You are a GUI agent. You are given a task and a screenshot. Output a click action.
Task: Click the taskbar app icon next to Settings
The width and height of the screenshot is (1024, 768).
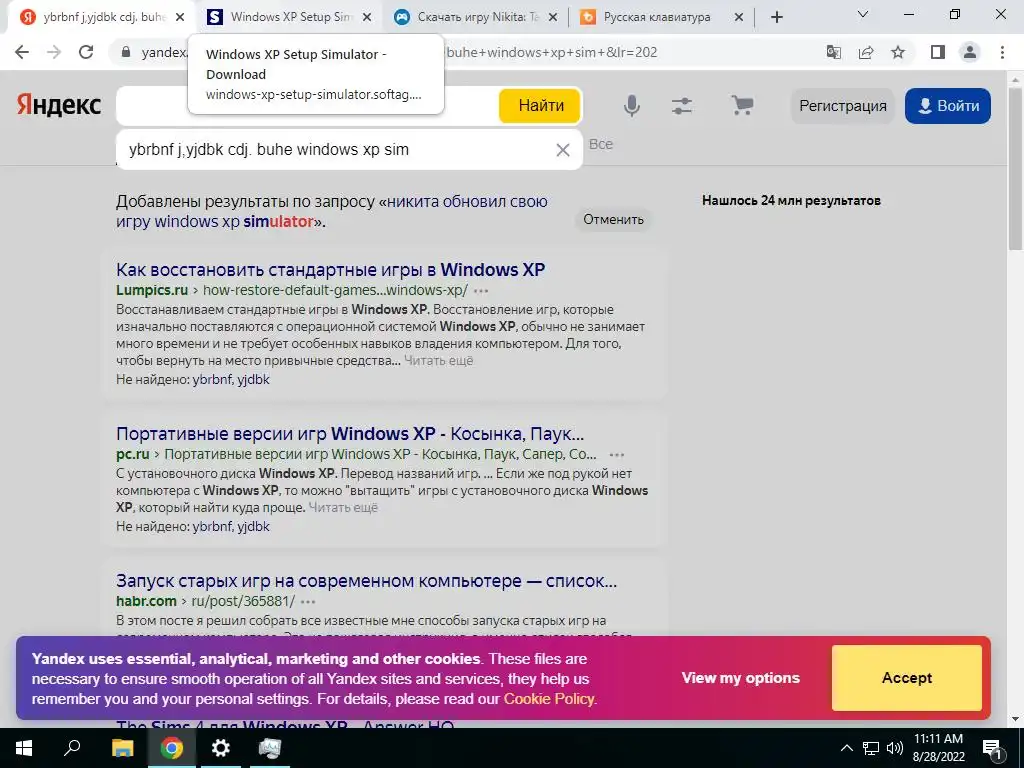(270, 748)
